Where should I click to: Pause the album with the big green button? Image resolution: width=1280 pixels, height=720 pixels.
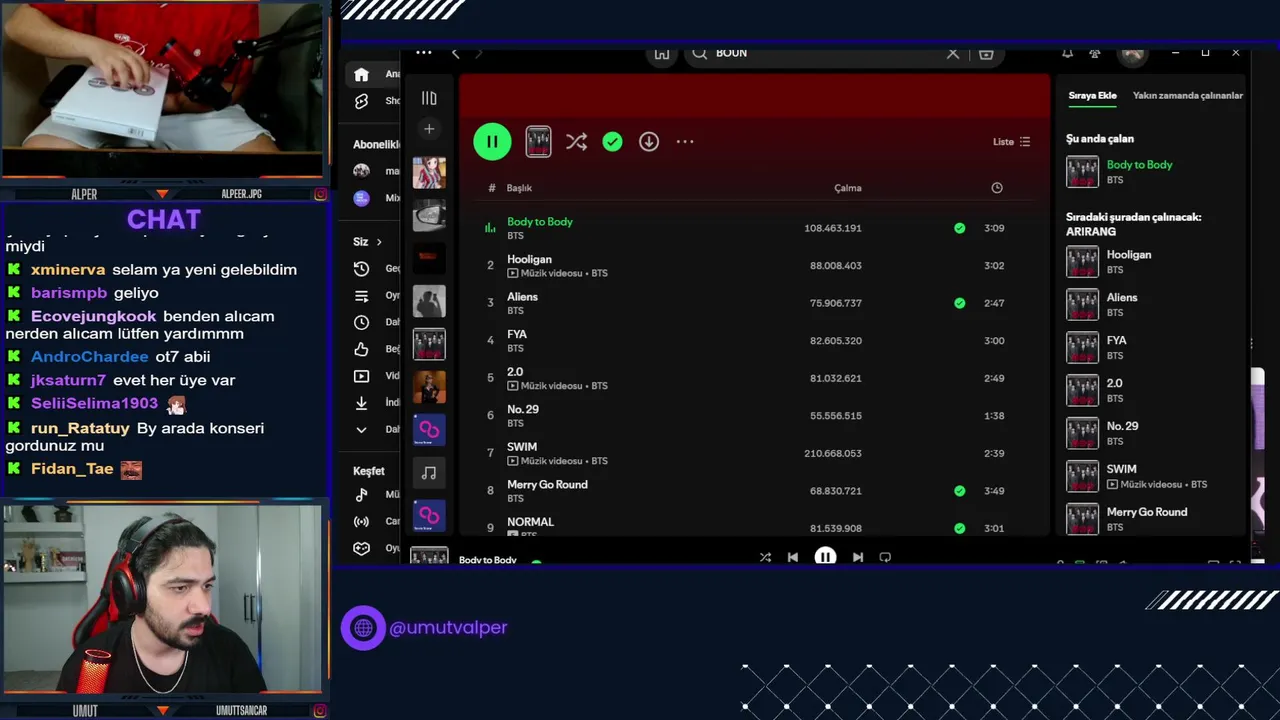click(x=492, y=142)
